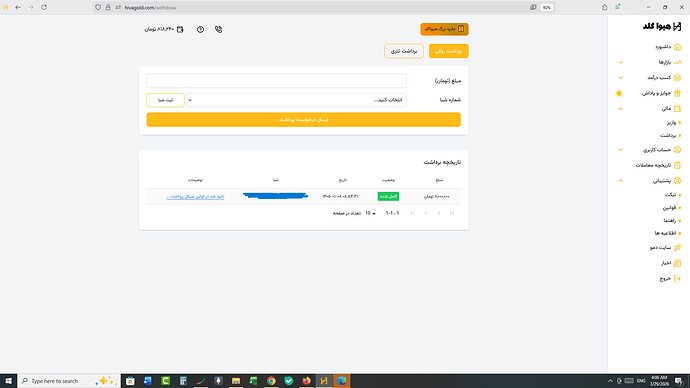Focus the amount (مبلغ تومان) input field

tap(276, 81)
